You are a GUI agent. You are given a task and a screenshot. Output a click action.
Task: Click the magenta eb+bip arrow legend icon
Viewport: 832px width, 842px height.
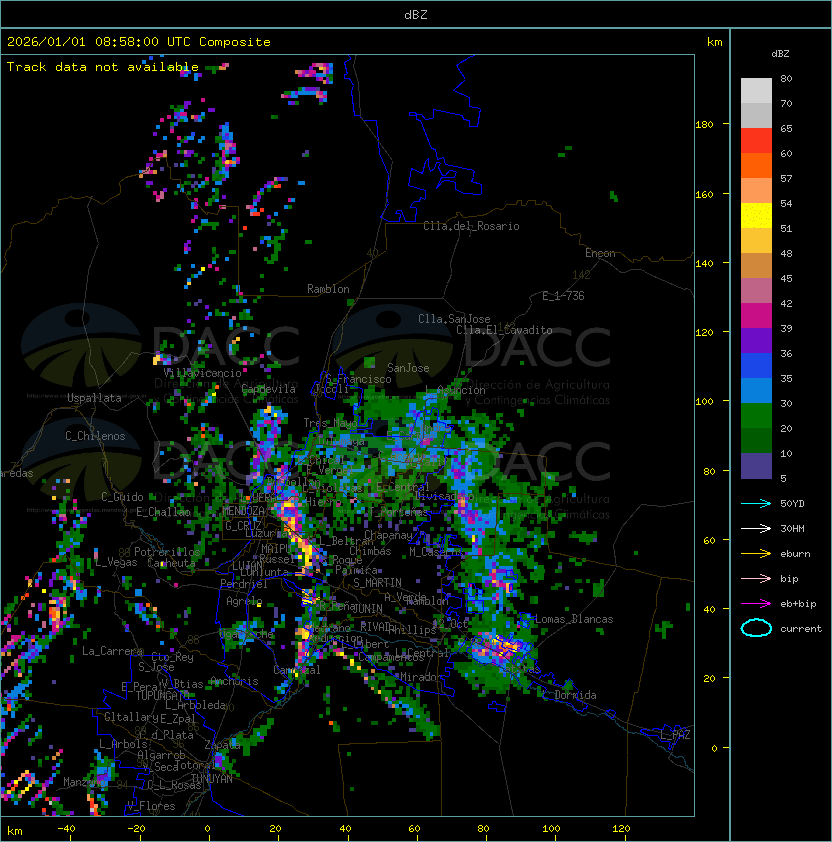point(756,604)
